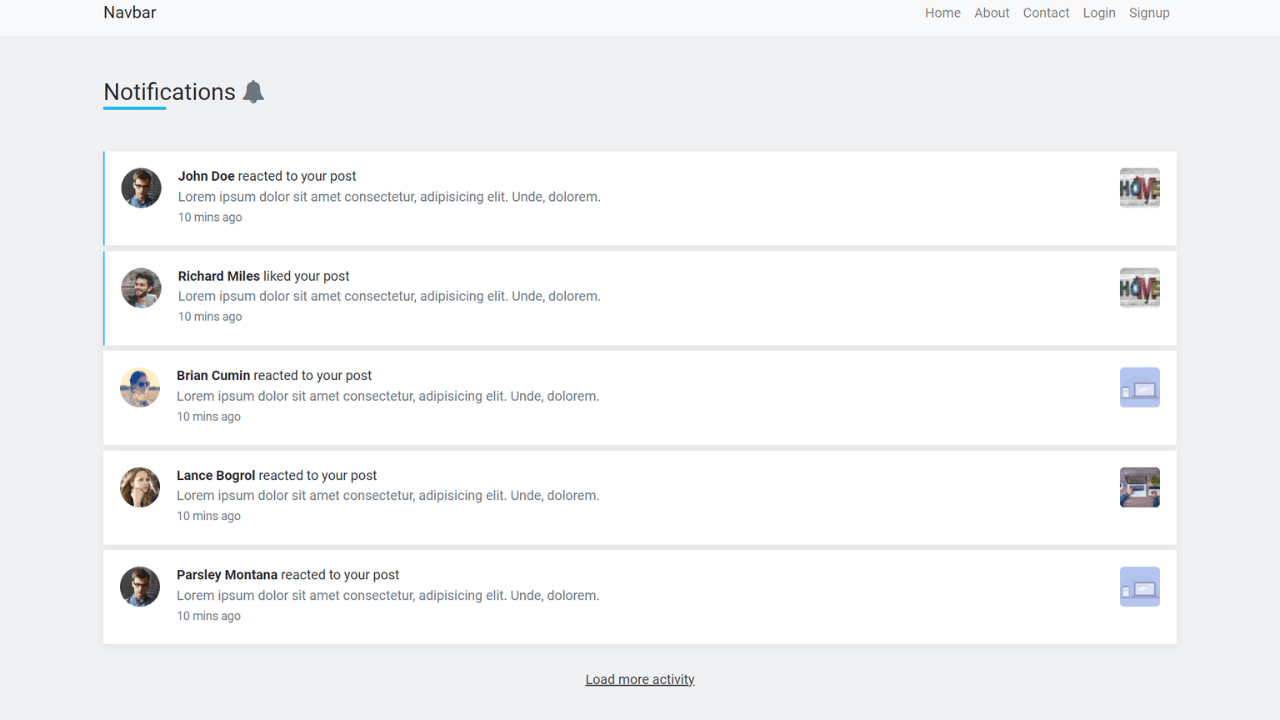Open the Contact page
1280x720 pixels.
(1045, 13)
